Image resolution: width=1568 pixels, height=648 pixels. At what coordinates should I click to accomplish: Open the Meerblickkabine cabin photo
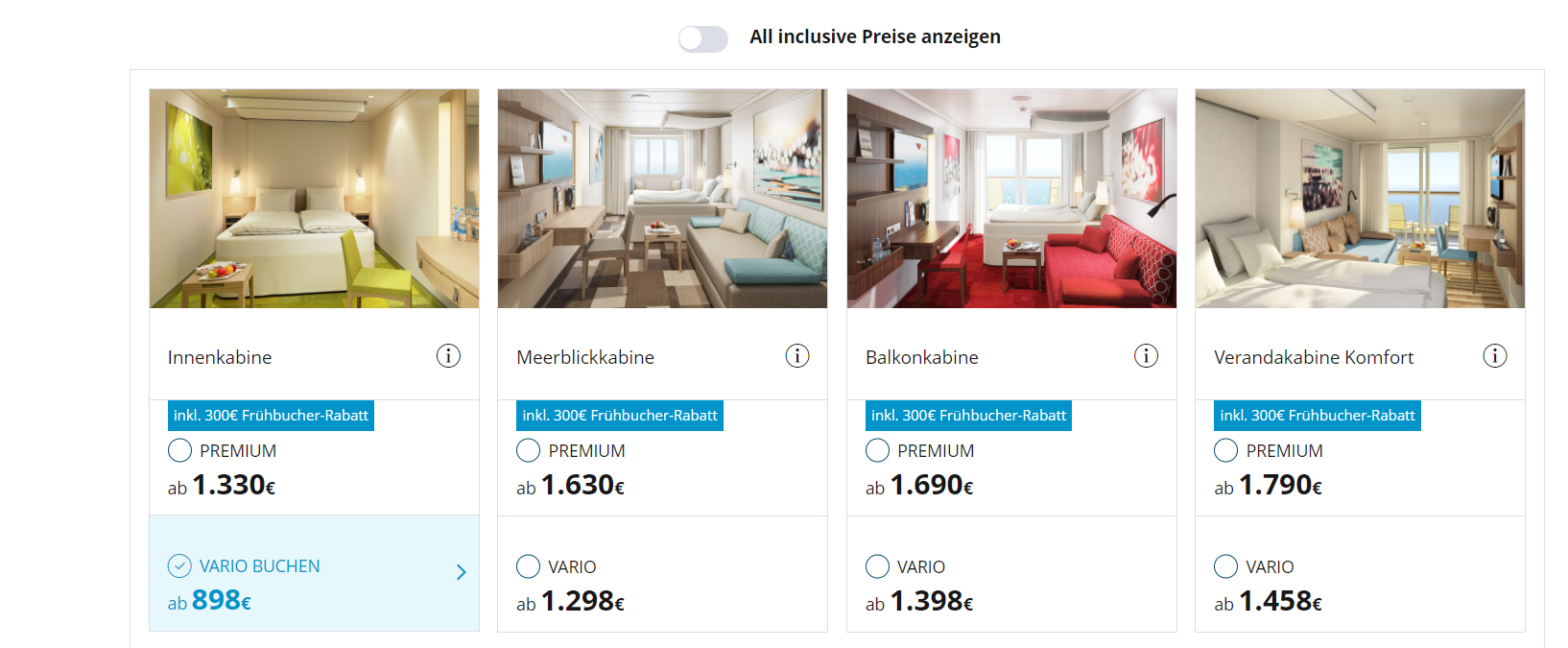coord(662,199)
